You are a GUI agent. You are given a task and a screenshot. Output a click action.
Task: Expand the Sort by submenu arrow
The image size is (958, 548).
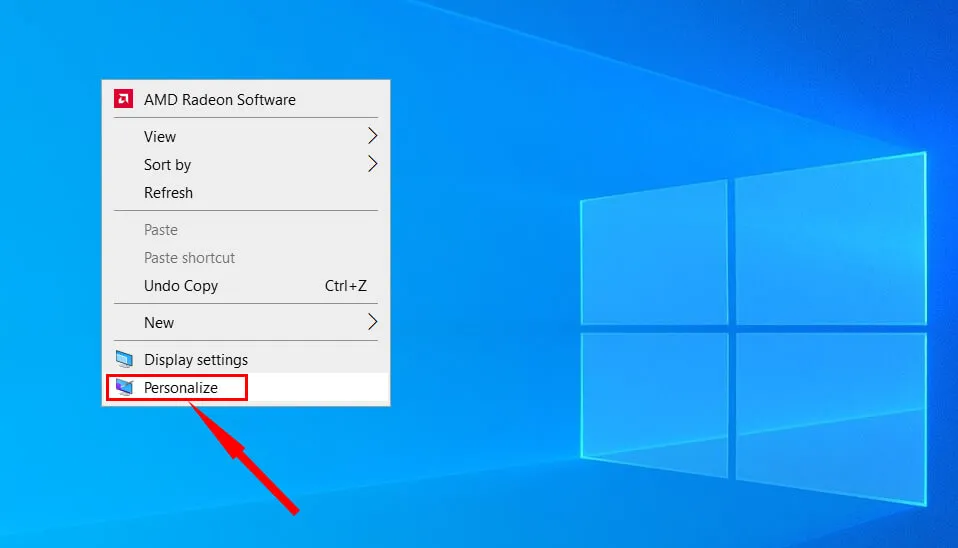(x=372, y=164)
